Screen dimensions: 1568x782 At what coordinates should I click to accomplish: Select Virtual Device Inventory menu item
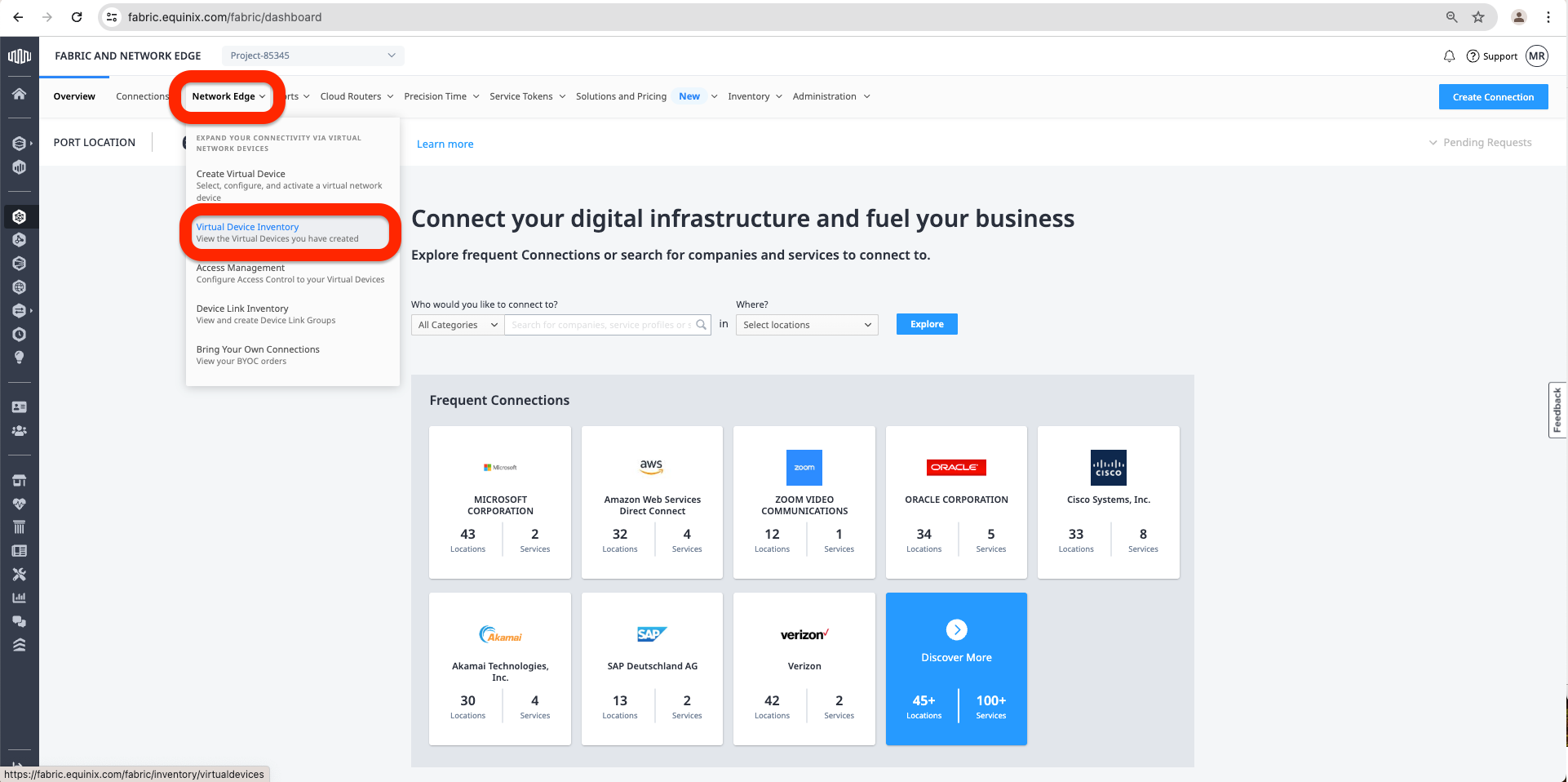click(248, 227)
